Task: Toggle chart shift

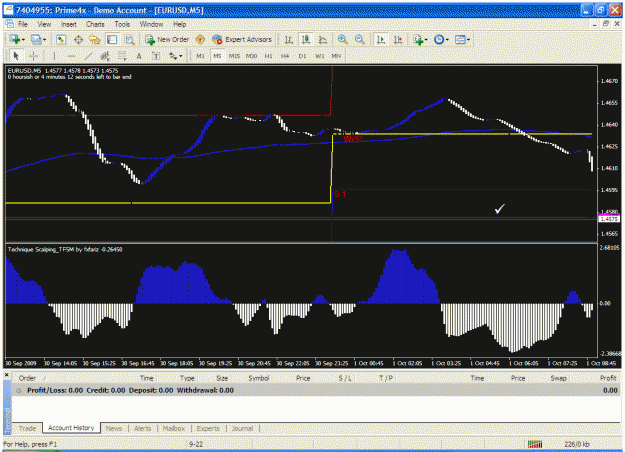Action: click(398, 39)
